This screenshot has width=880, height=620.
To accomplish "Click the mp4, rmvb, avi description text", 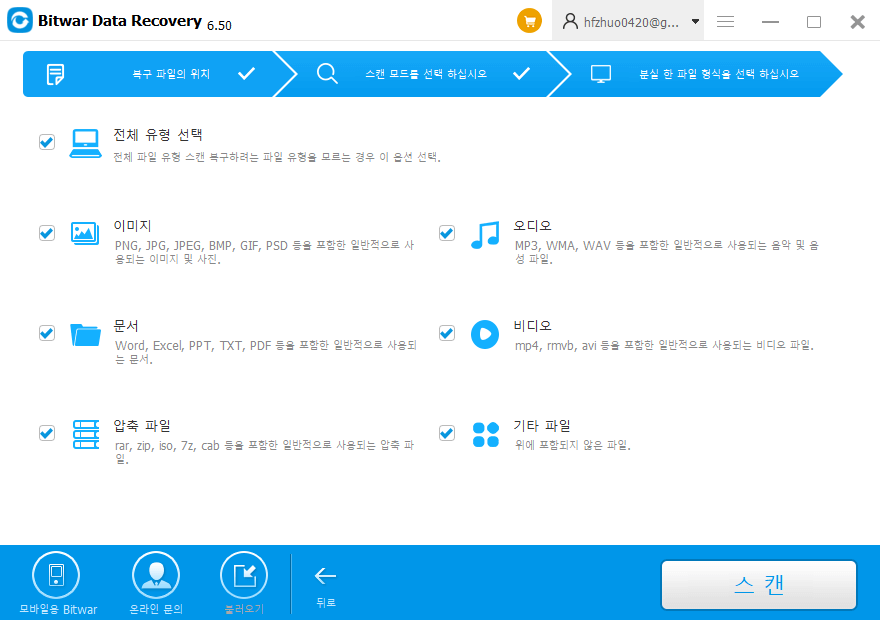I will 664,346.
